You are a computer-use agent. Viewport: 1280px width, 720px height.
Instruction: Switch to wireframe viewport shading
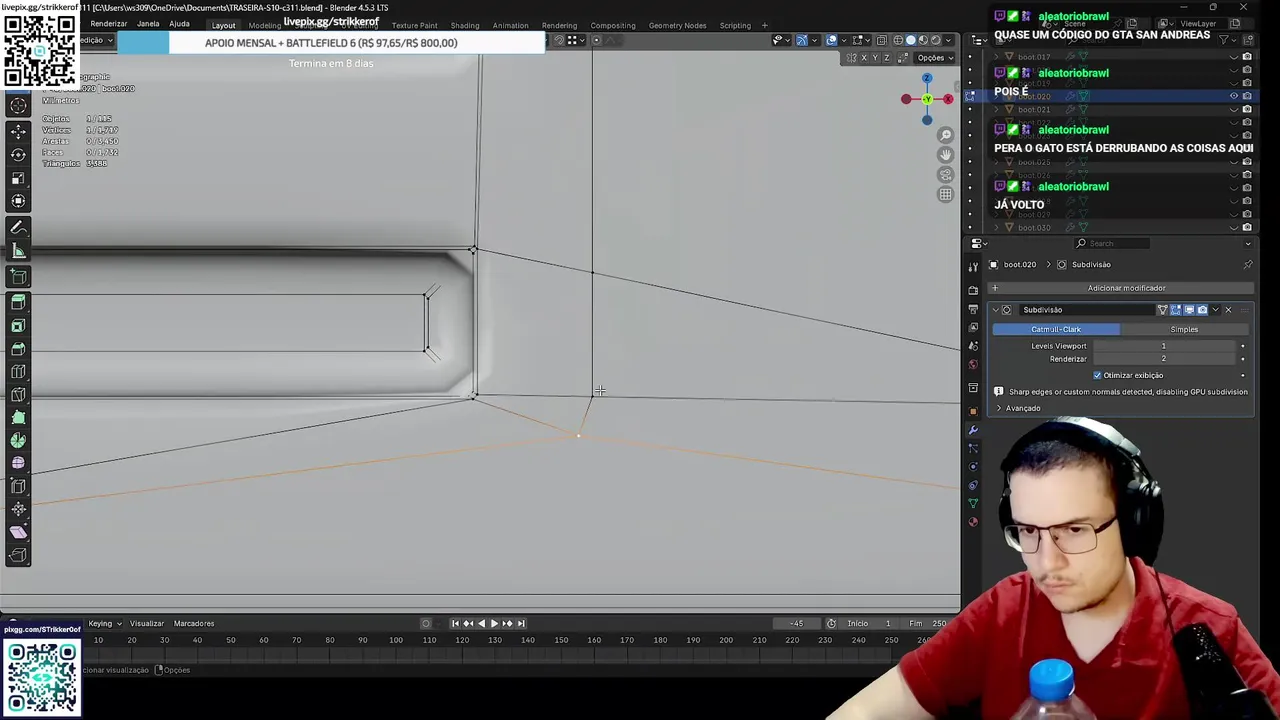tap(898, 40)
